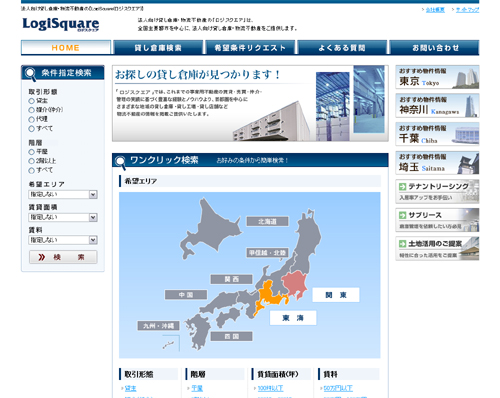Click the 中国 label on the map
The width and height of the screenshot is (500, 398).
[186, 295]
